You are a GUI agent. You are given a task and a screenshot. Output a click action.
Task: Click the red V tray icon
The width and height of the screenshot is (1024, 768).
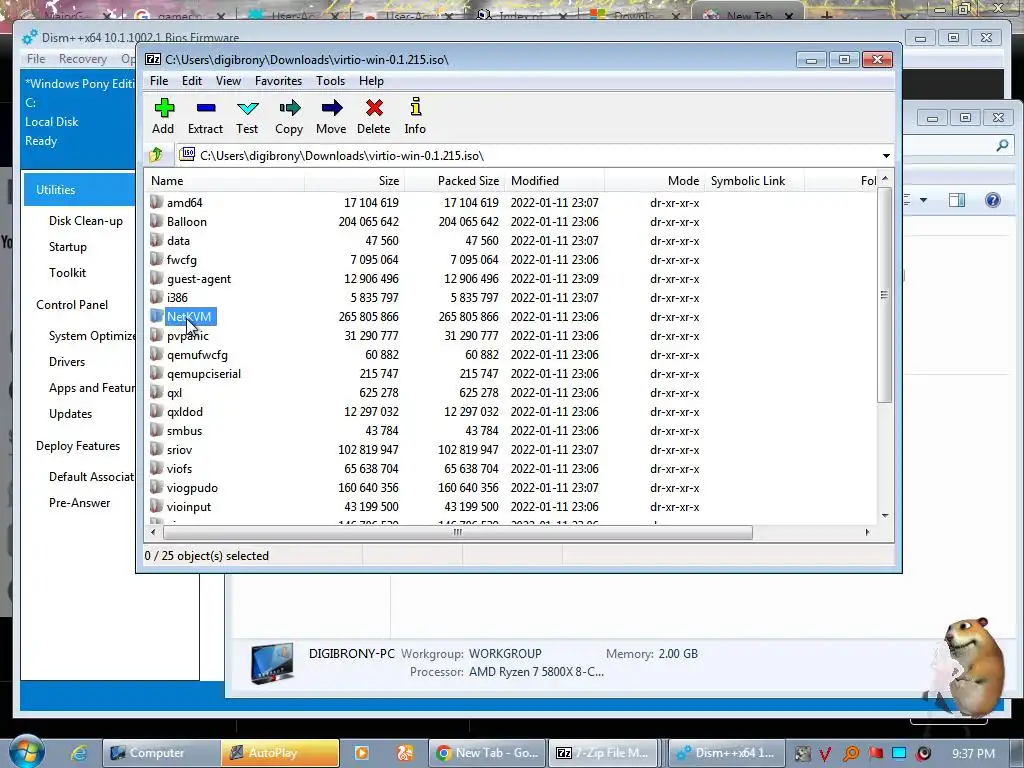pyautogui.click(x=825, y=754)
